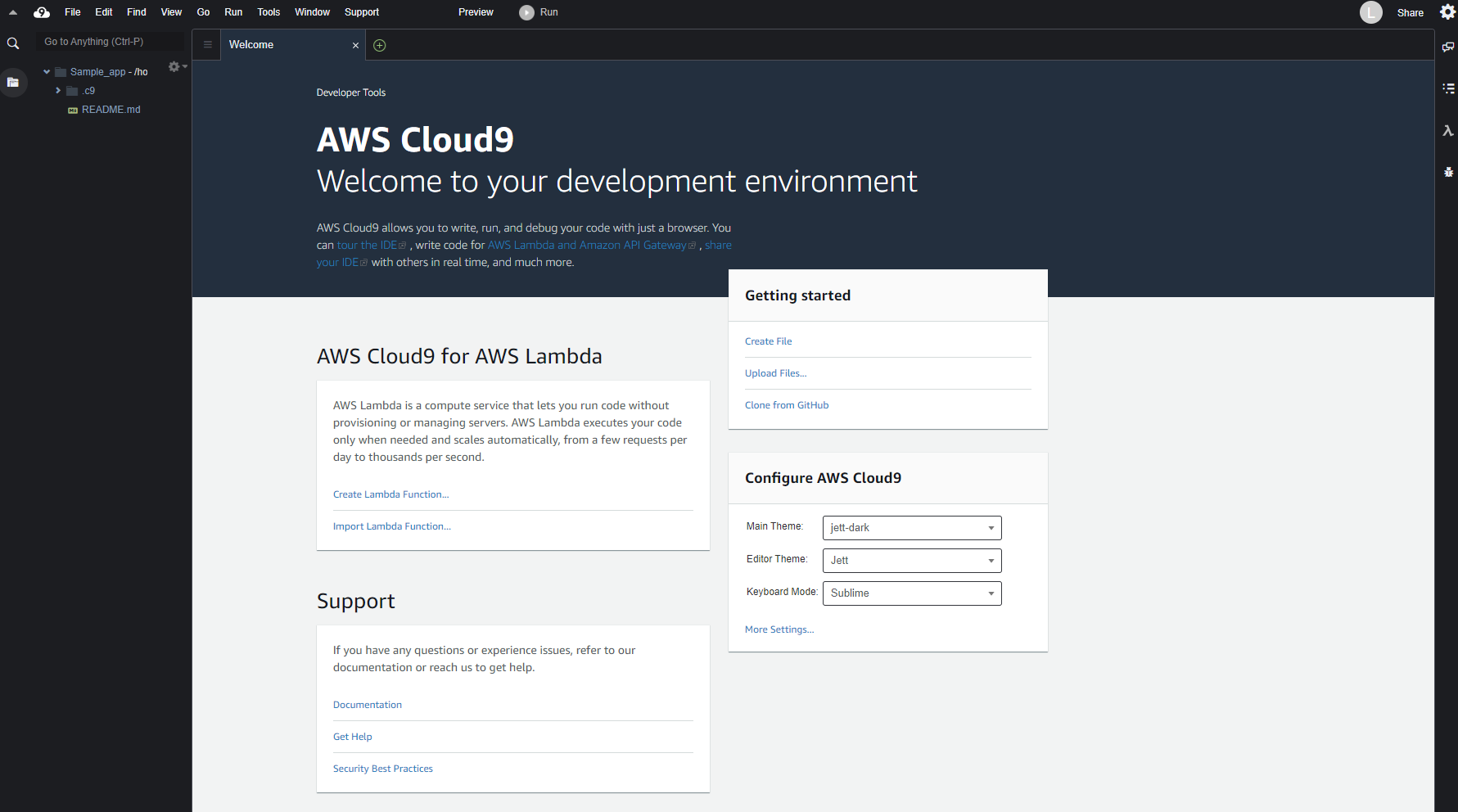Viewport: 1458px width, 812px height.
Task: Open the Support menu
Action: [x=362, y=12]
